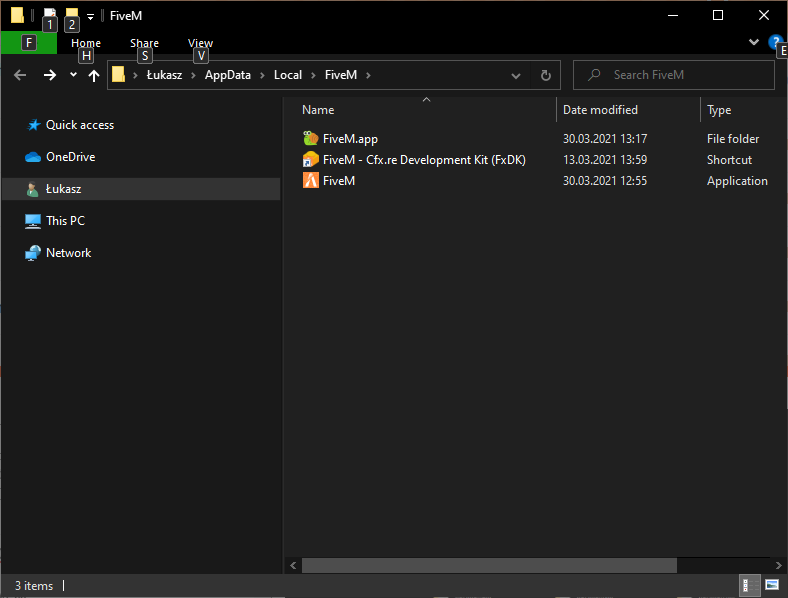Click date 30.03.2021 13:17
This screenshot has width=788, height=598.
[605, 139]
